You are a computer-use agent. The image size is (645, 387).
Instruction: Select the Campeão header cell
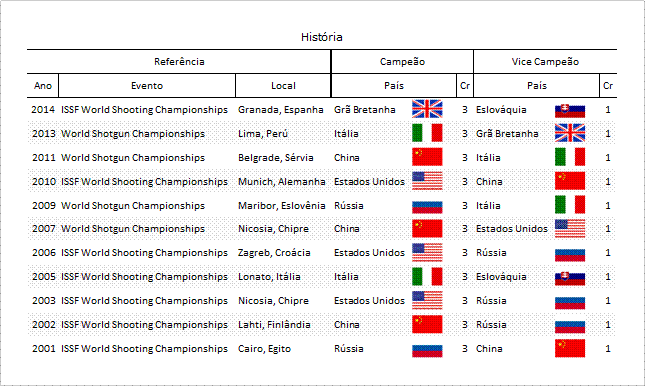click(x=402, y=62)
